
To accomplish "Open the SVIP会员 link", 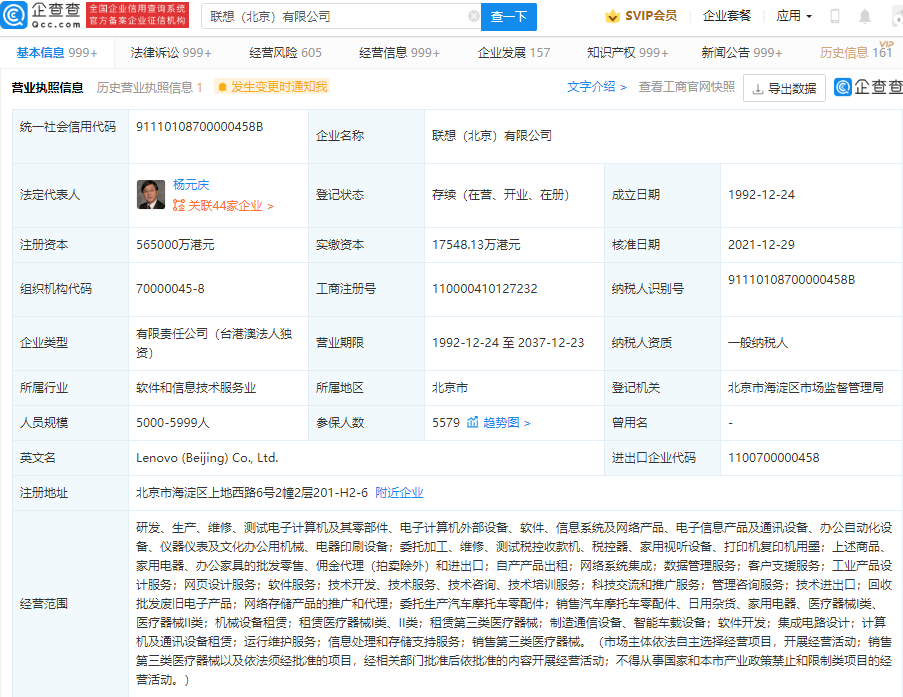I will [x=651, y=16].
